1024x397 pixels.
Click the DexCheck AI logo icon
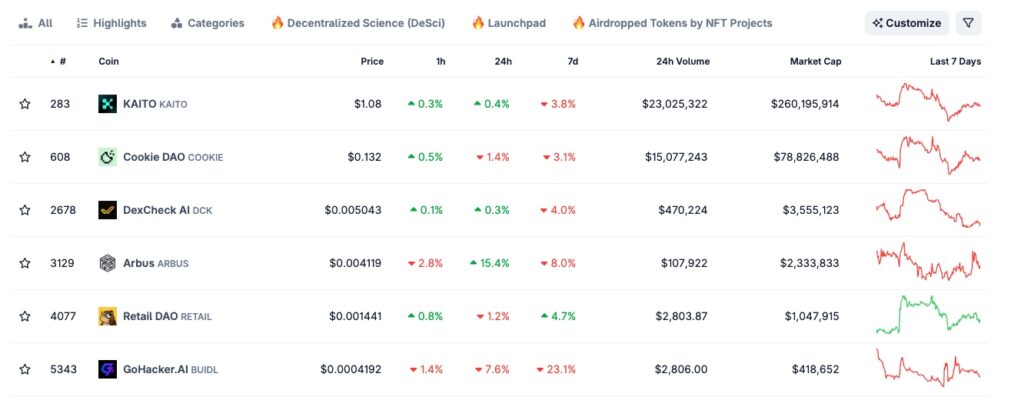point(108,210)
